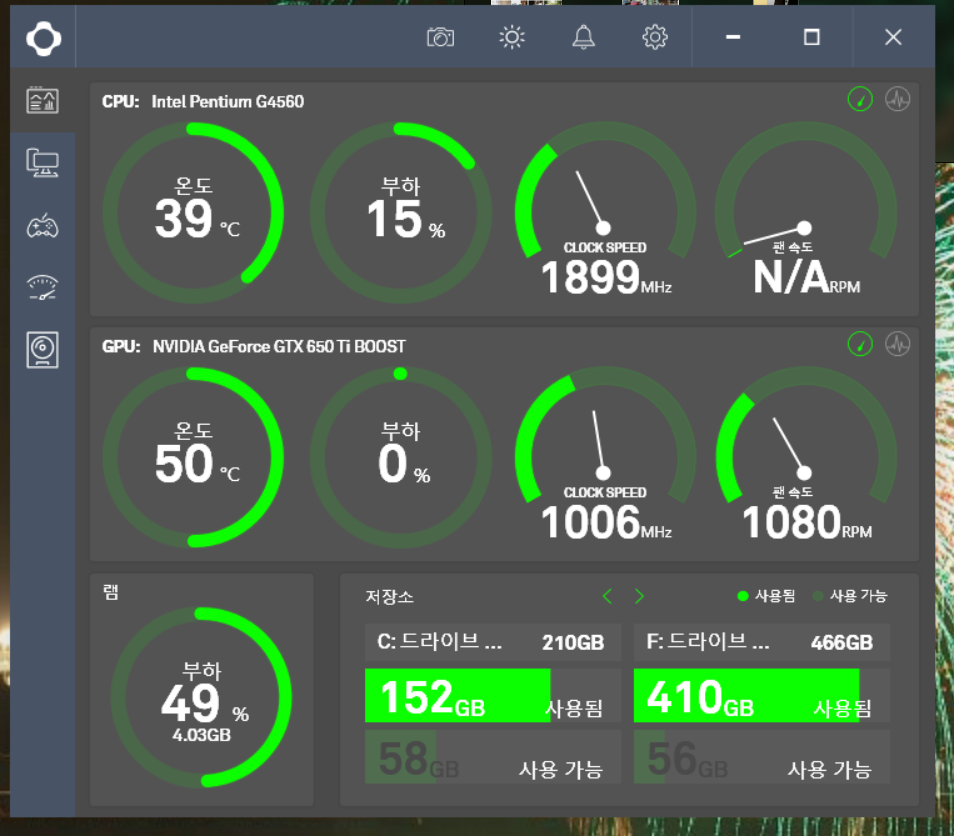
Task: Click the 저장소 section title
Action: coord(389,596)
